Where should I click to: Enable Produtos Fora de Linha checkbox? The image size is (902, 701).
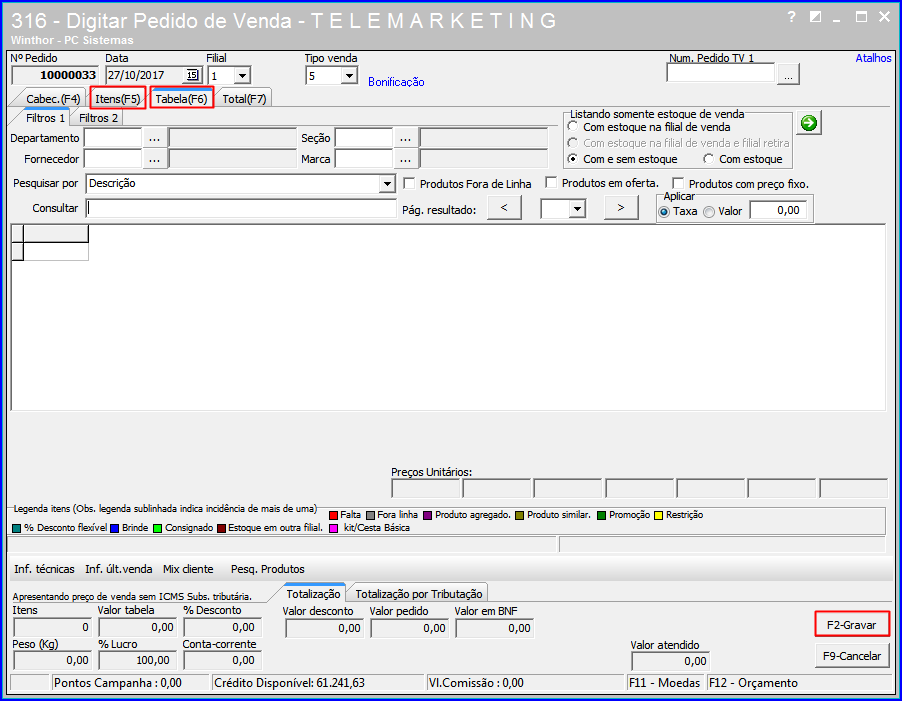pos(409,183)
